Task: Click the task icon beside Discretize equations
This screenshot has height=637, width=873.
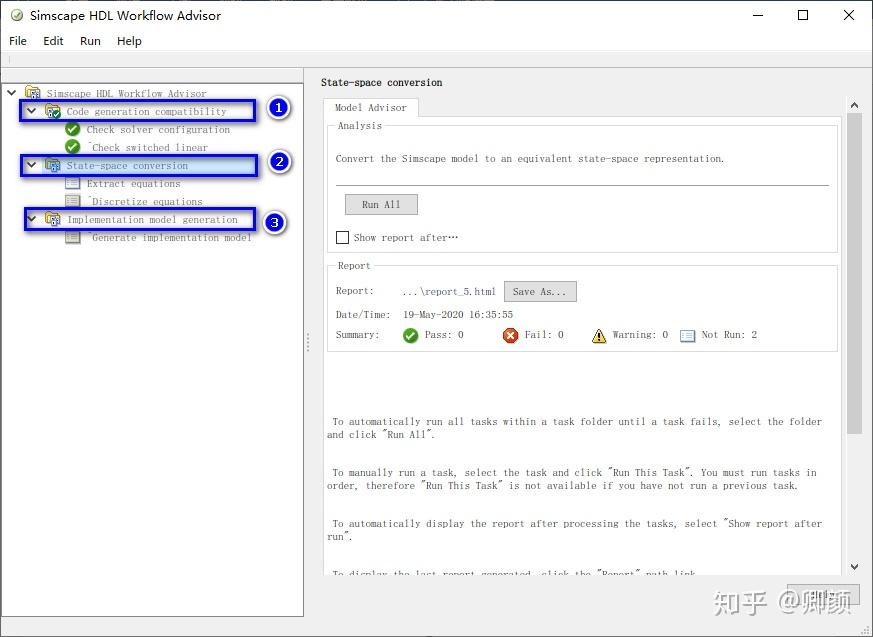Action: pyautogui.click(x=73, y=201)
